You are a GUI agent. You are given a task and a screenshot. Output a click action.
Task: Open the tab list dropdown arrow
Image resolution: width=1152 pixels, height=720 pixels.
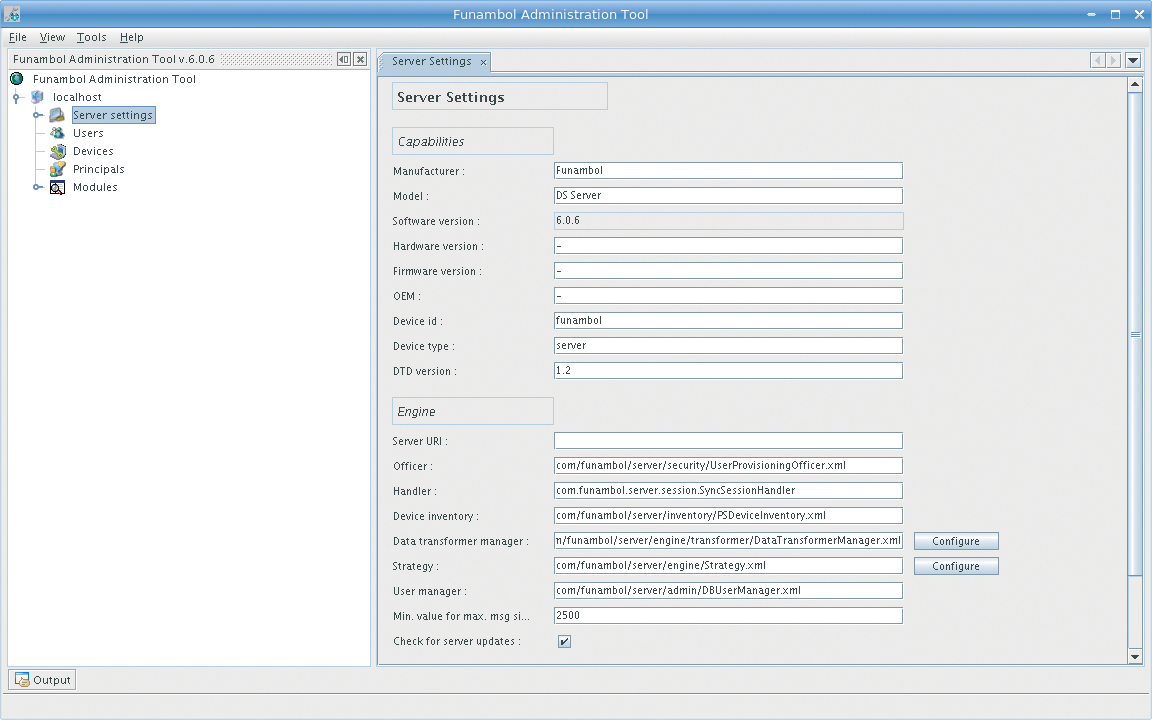1133,60
